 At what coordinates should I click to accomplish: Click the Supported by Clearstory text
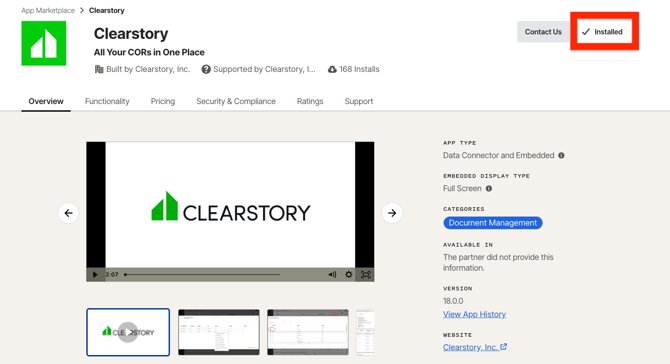[264, 69]
